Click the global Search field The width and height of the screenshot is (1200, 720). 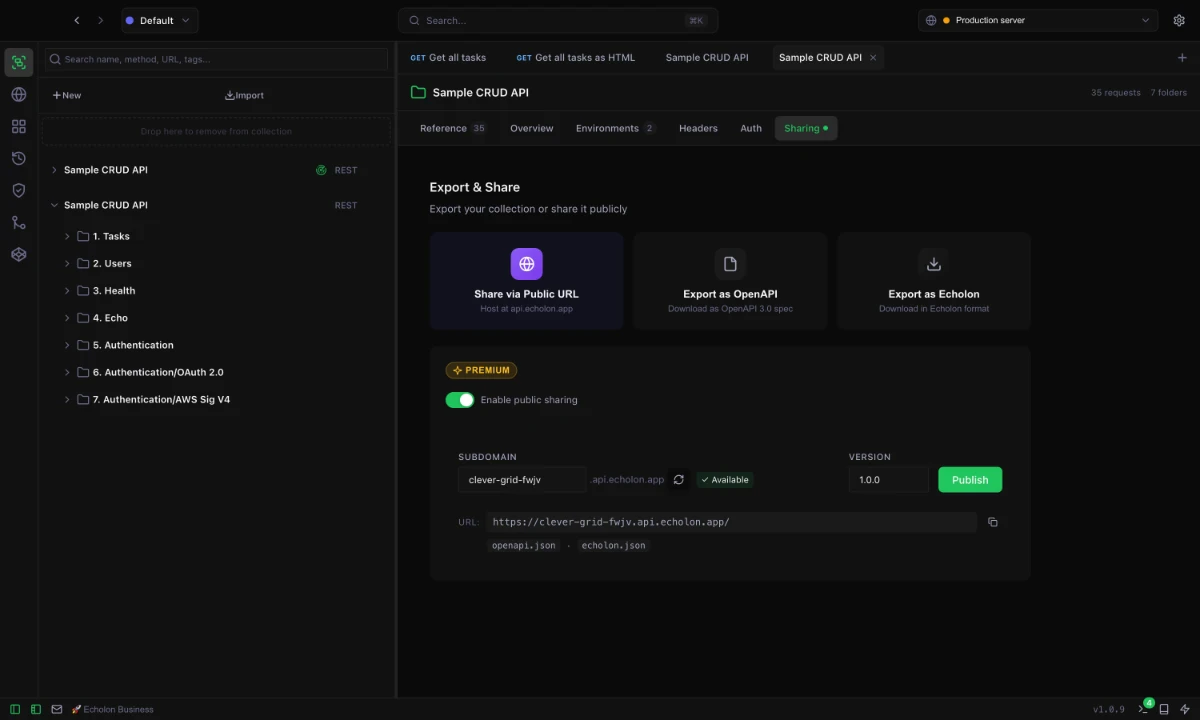coord(558,20)
